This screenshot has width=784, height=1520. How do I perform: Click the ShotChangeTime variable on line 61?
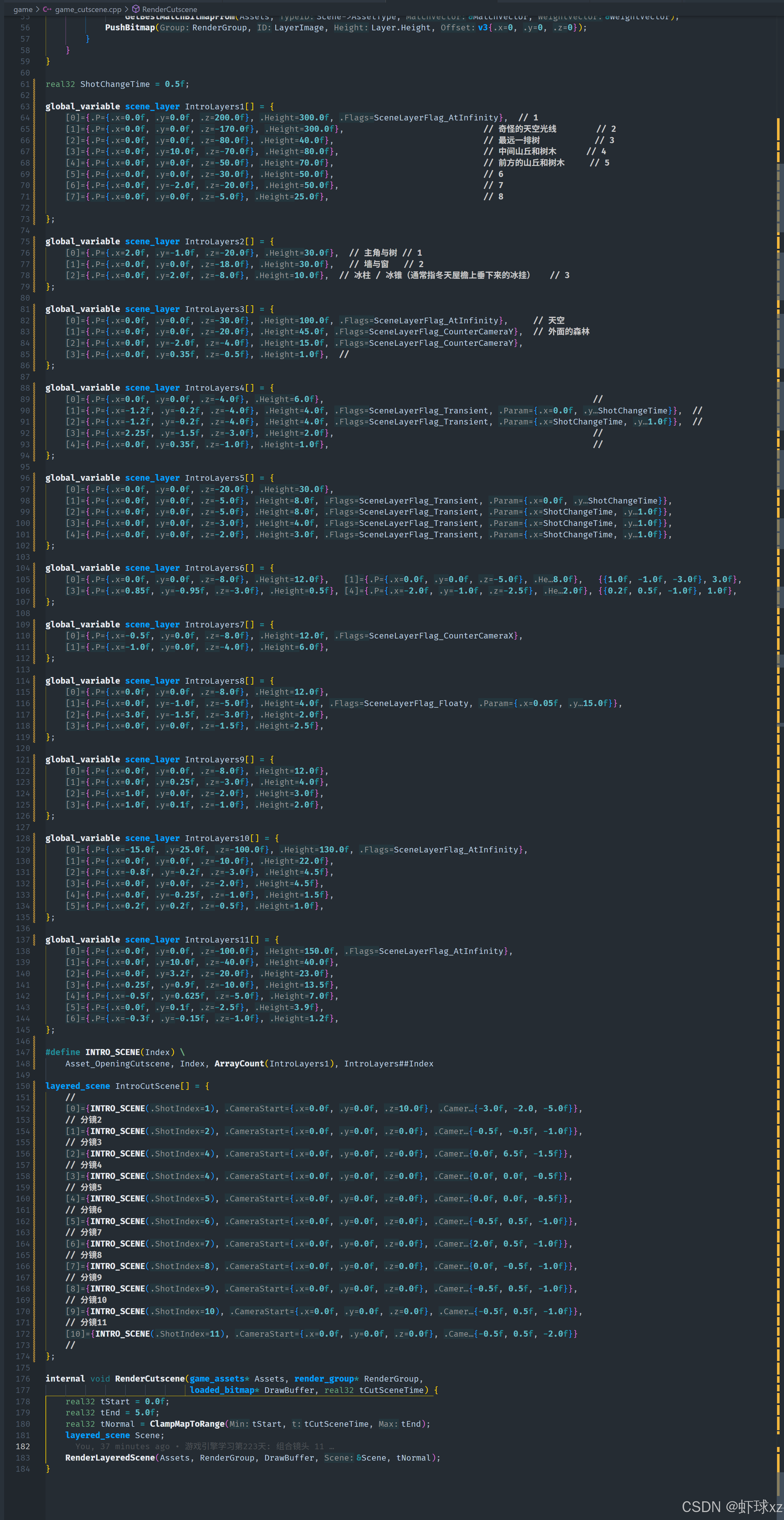114,84
